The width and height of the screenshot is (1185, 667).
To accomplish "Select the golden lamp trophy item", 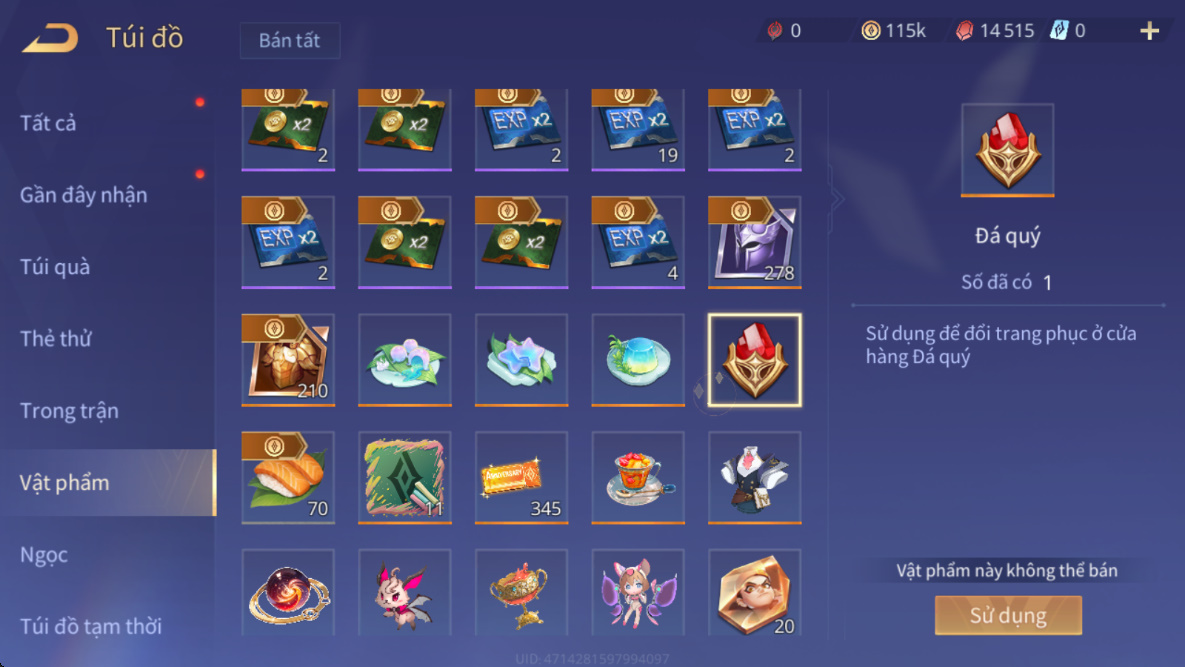I will click(x=521, y=592).
